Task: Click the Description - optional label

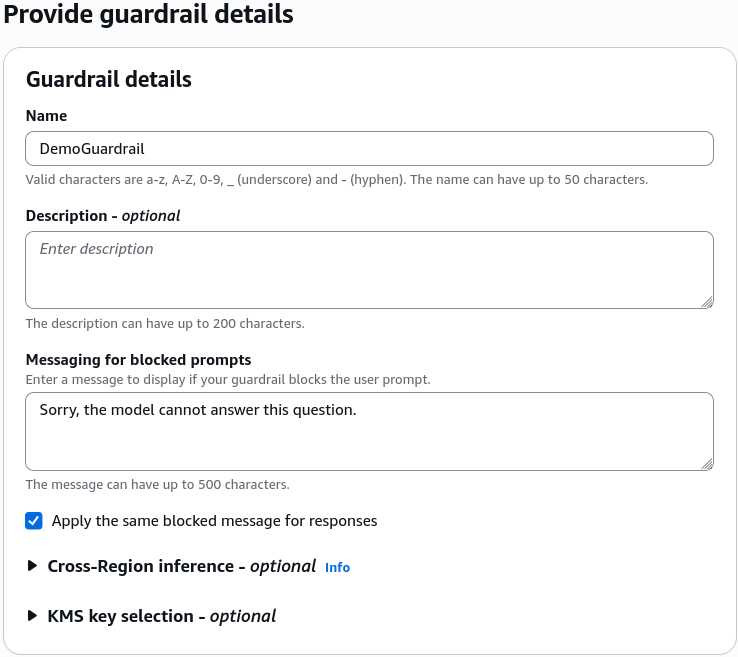Action: [x=103, y=216]
